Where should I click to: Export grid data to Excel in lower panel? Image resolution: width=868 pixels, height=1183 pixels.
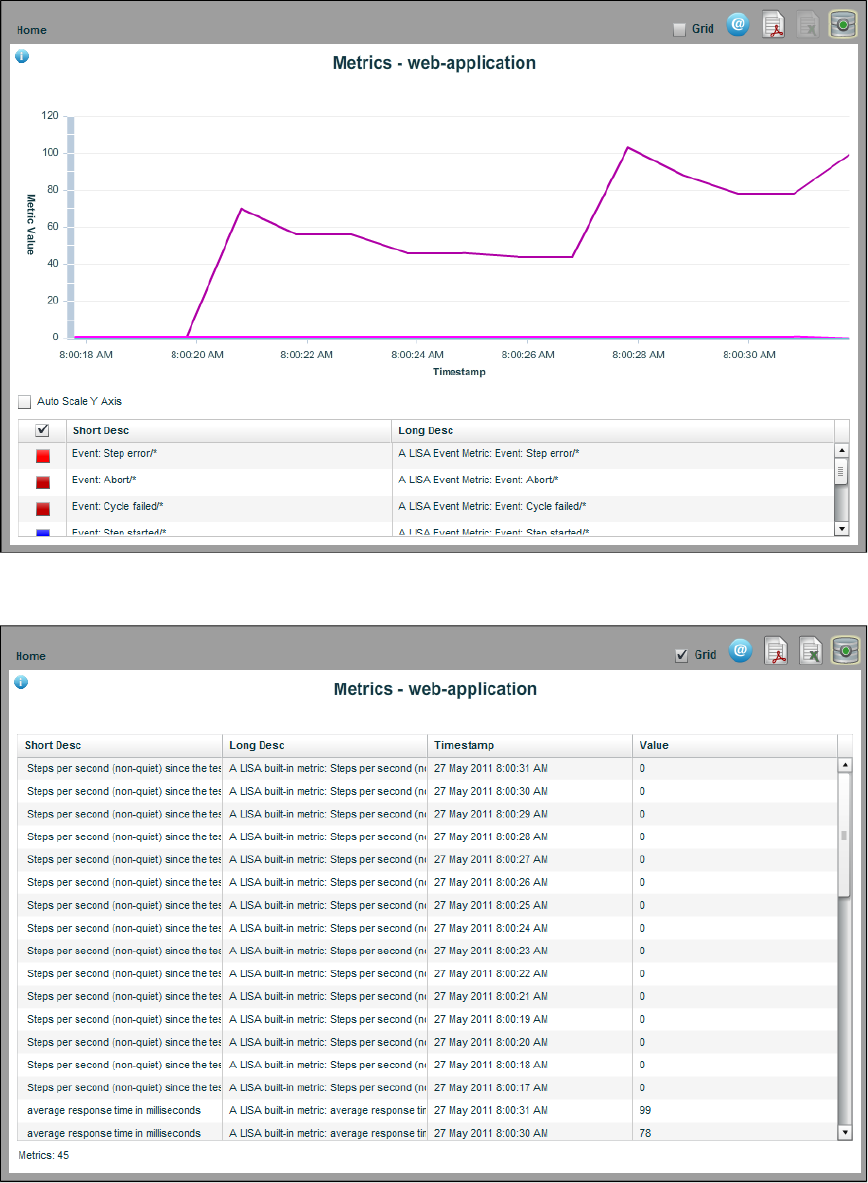(811, 650)
